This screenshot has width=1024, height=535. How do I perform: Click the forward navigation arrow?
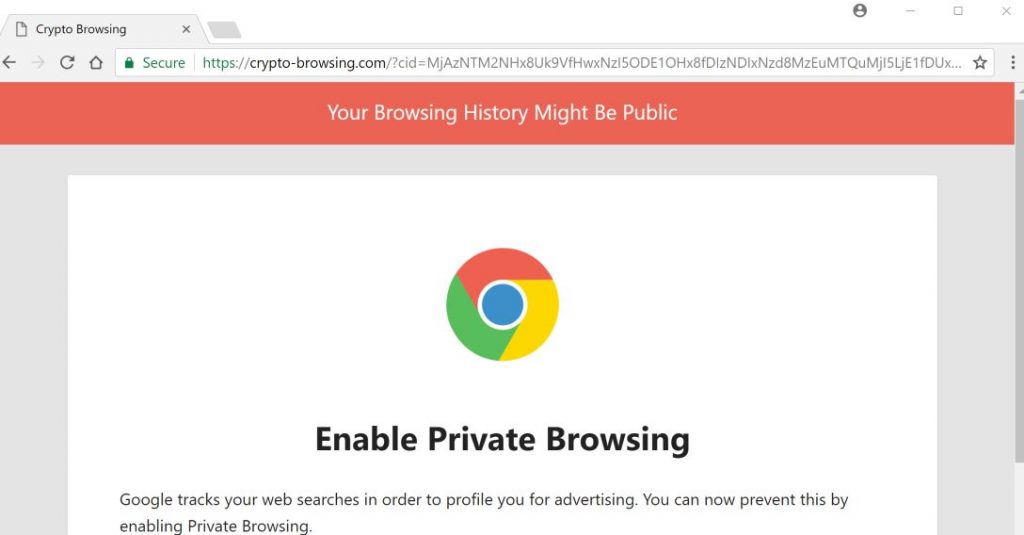click(38, 63)
